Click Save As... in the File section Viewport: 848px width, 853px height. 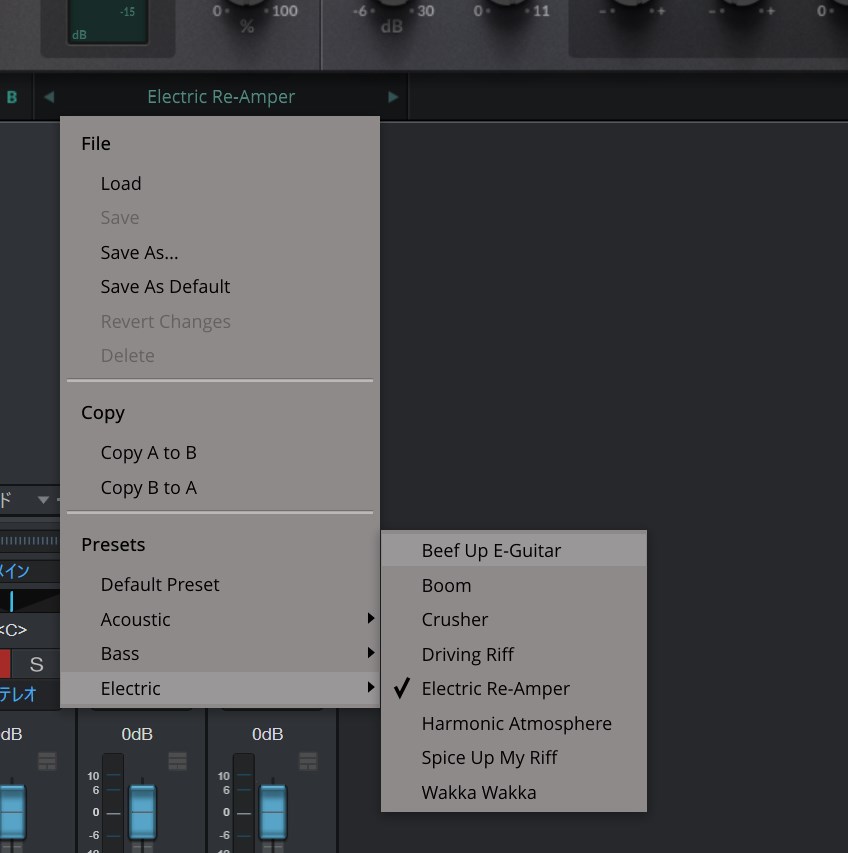pyautogui.click(x=139, y=253)
